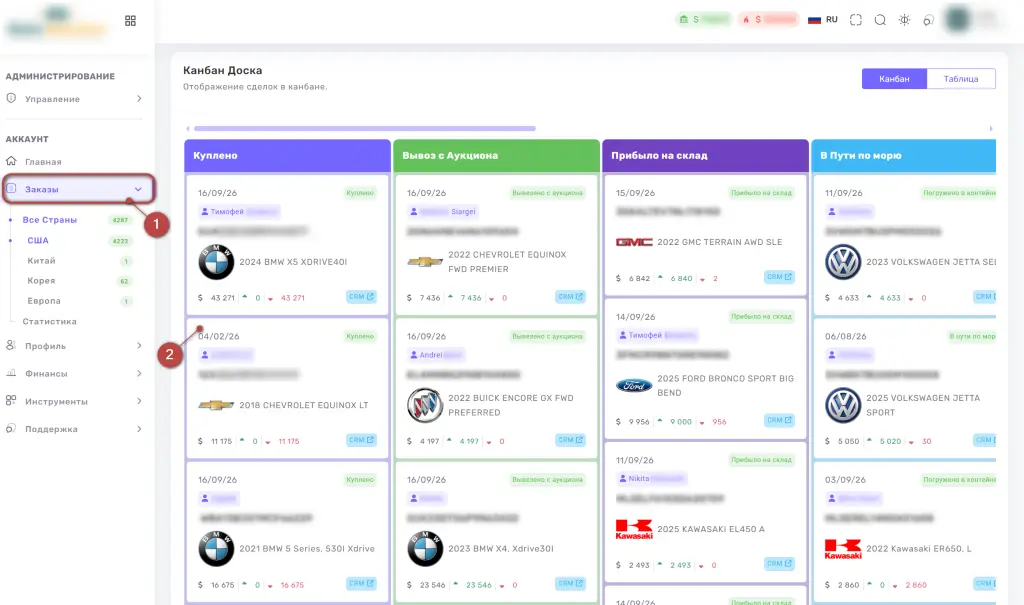The height and width of the screenshot is (605, 1024).
Task: Open CRM link on 2022 Chevrolet Equinox card
Action: point(570,297)
